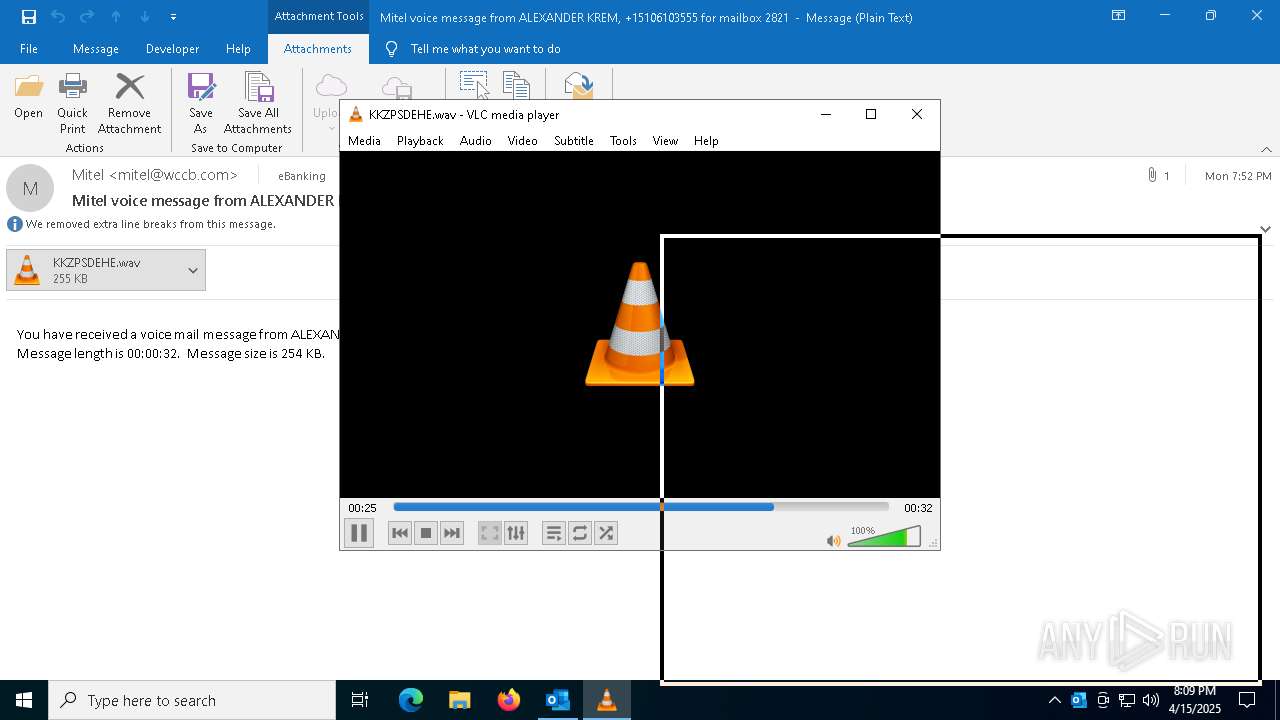The width and height of the screenshot is (1280, 720).
Task: Toggle VLC loop repeat mode
Action: [x=579, y=533]
